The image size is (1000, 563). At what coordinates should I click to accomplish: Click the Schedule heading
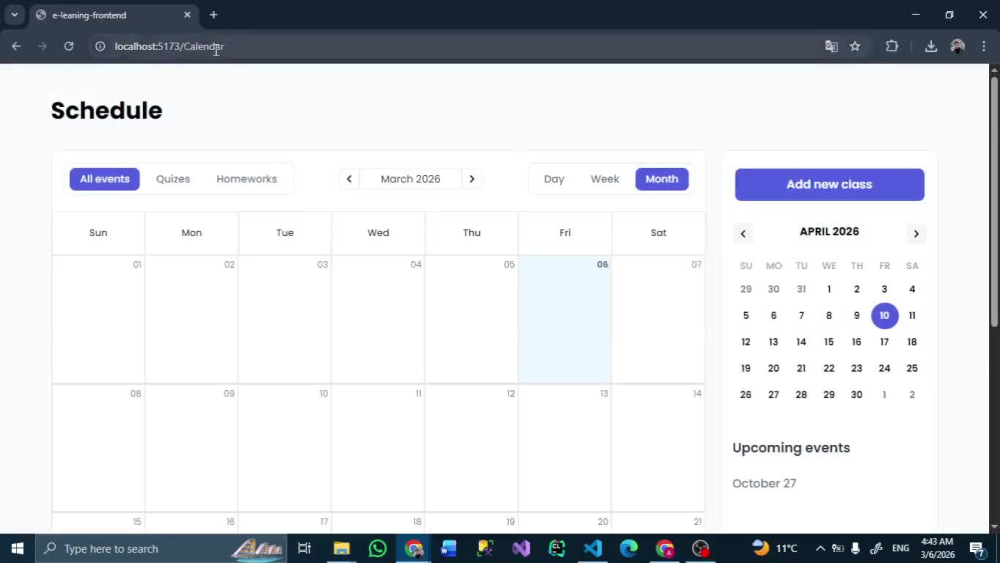tap(107, 110)
